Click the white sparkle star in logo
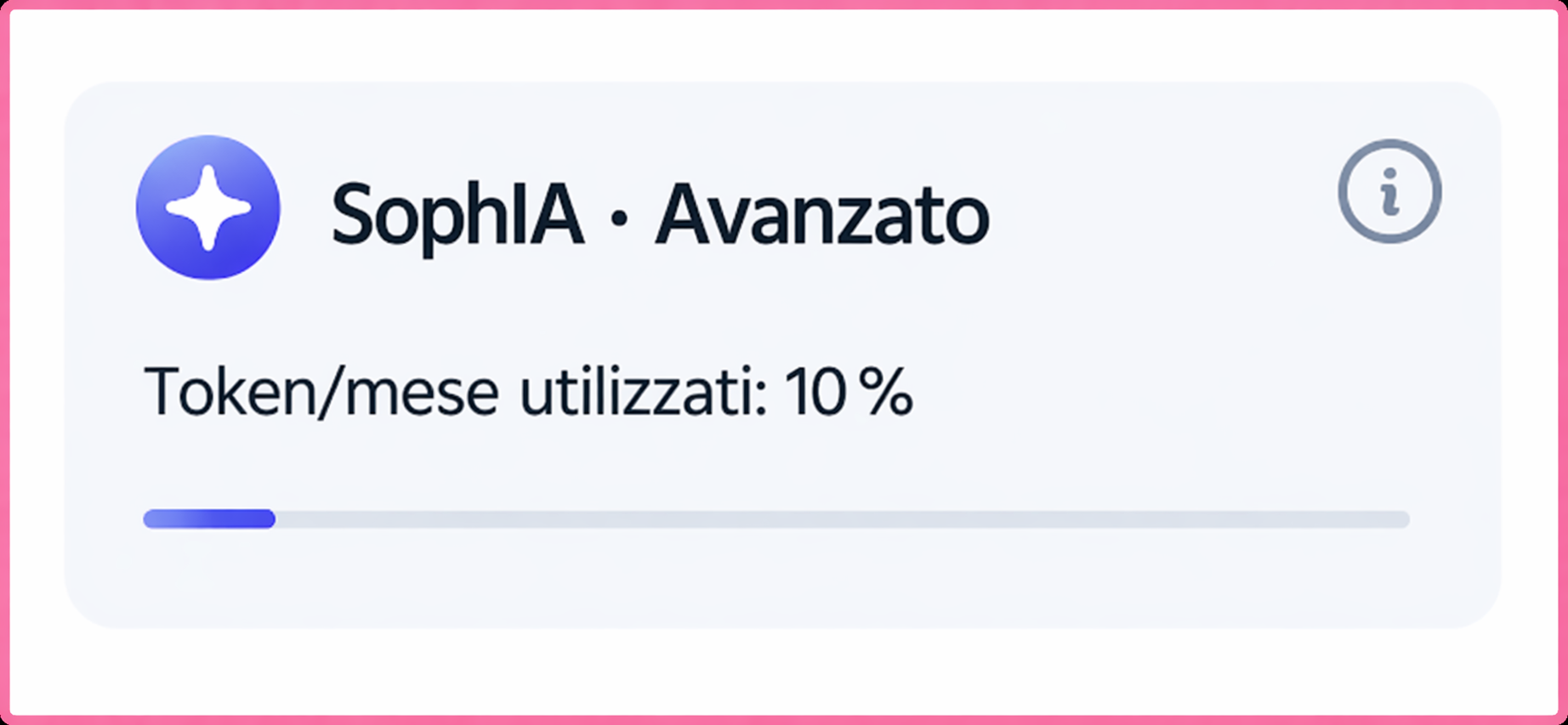The image size is (1568, 725). (x=208, y=207)
